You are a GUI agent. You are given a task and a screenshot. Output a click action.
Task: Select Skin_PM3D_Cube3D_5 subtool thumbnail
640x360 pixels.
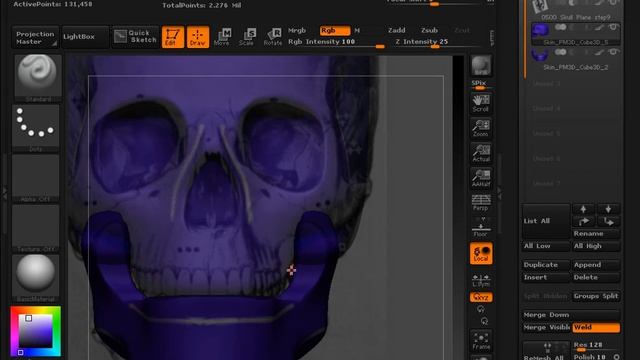540,30
